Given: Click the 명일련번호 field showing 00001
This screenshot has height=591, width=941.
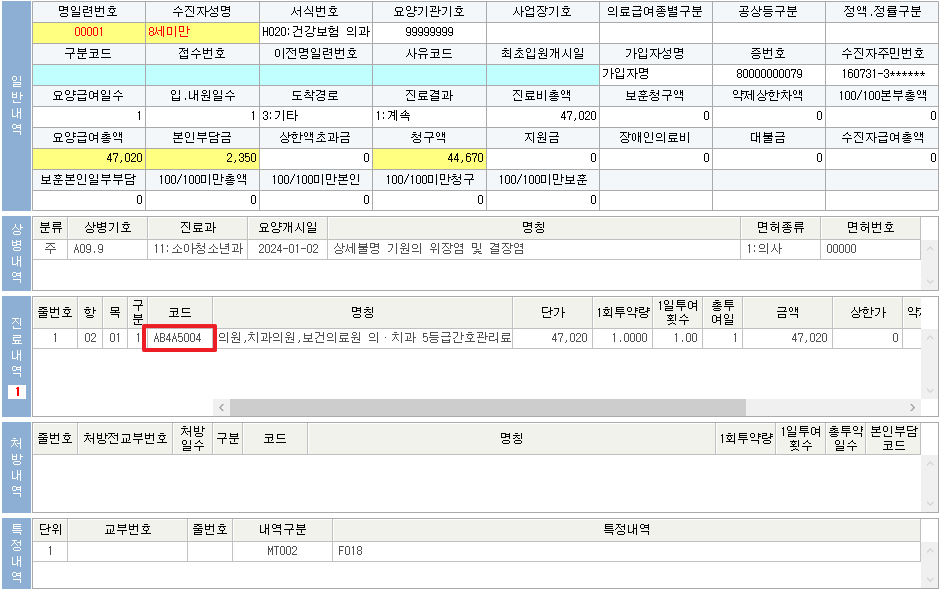Looking at the screenshot, I should (x=88, y=32).
